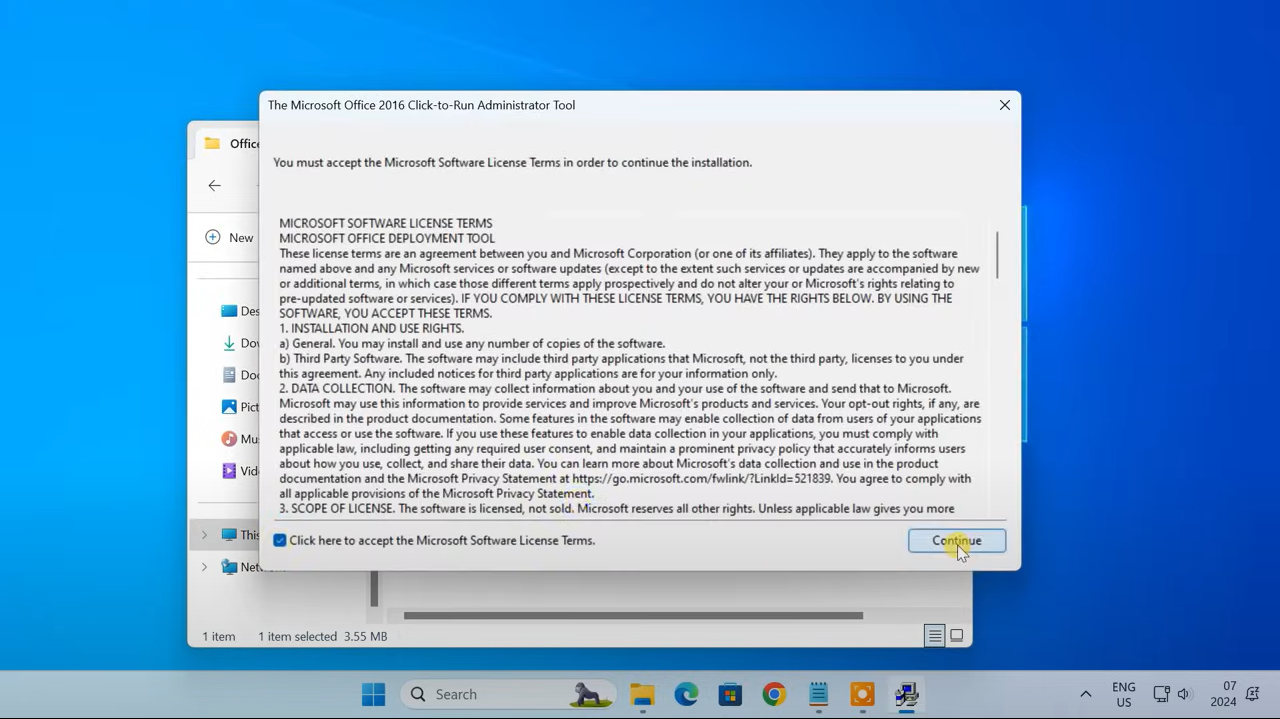Select the folder tab icon in File Explorer
1280x719 pixels.
click(212, 143)
